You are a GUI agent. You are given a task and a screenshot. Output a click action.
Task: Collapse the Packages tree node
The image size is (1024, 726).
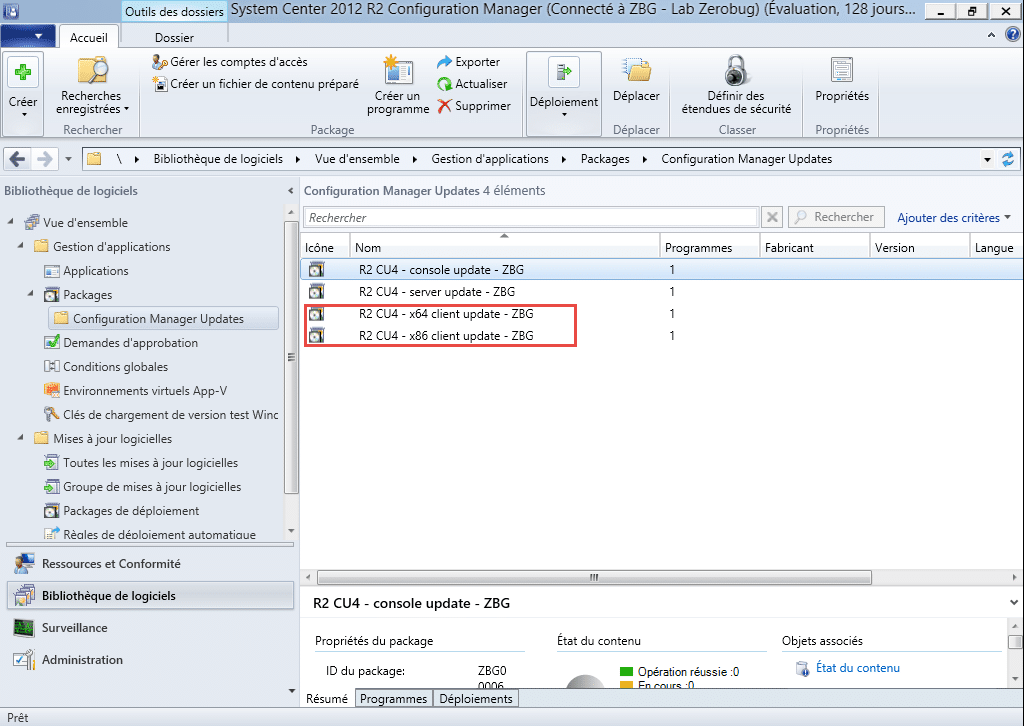(x=31, y=294)
